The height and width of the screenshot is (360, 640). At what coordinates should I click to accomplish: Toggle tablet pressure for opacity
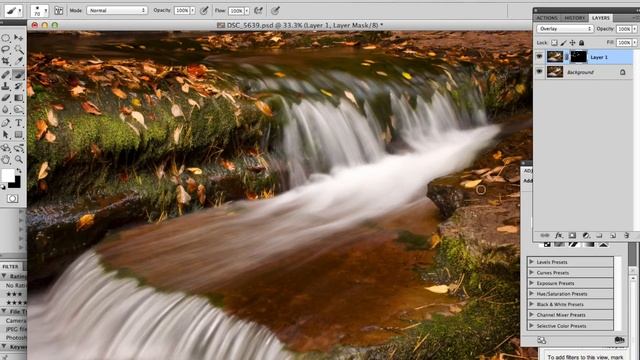pyautogui.click(x=204, y=11)
